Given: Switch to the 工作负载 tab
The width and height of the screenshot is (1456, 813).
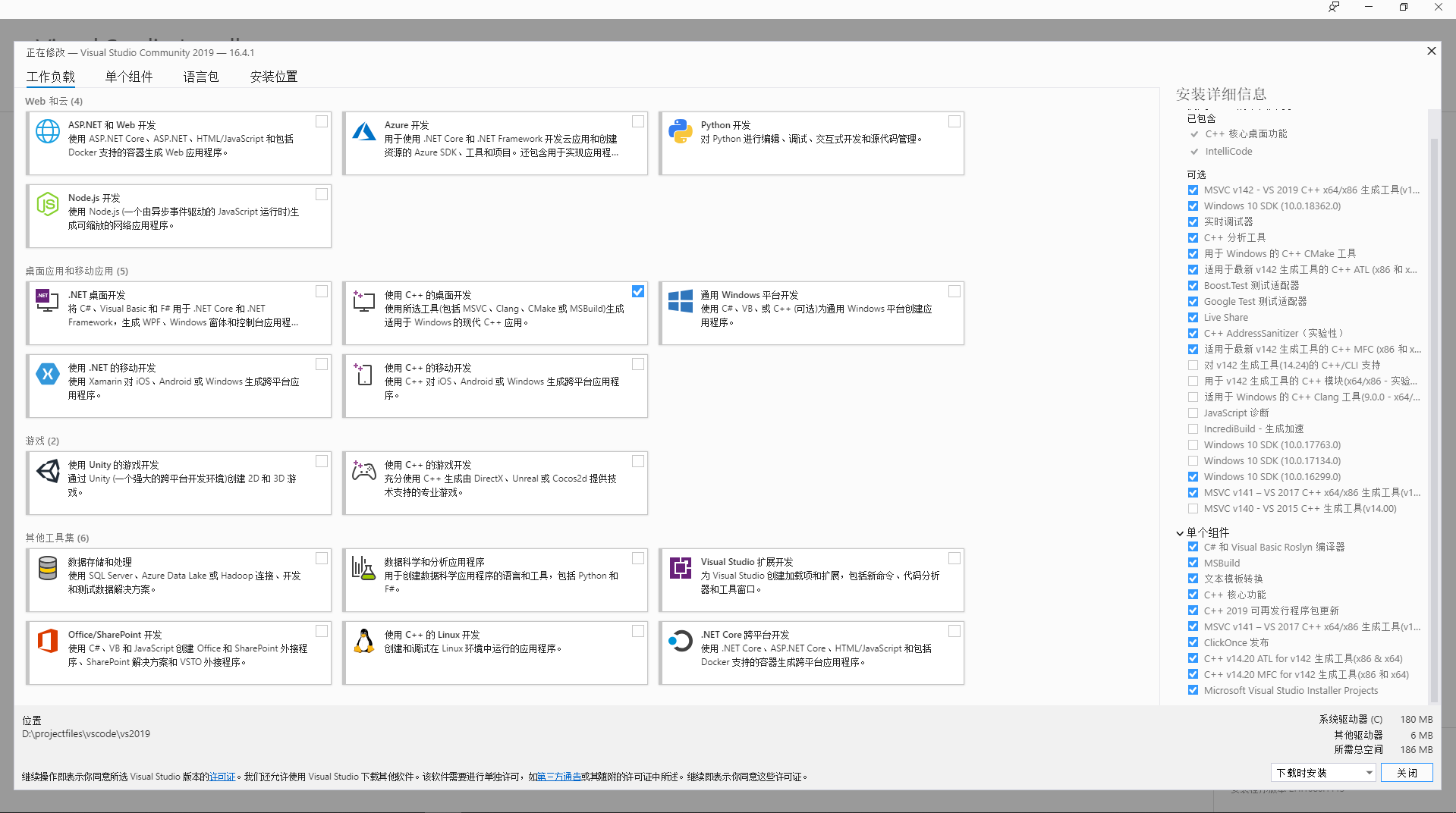Looking at the screenshot, I should [51, 77].
